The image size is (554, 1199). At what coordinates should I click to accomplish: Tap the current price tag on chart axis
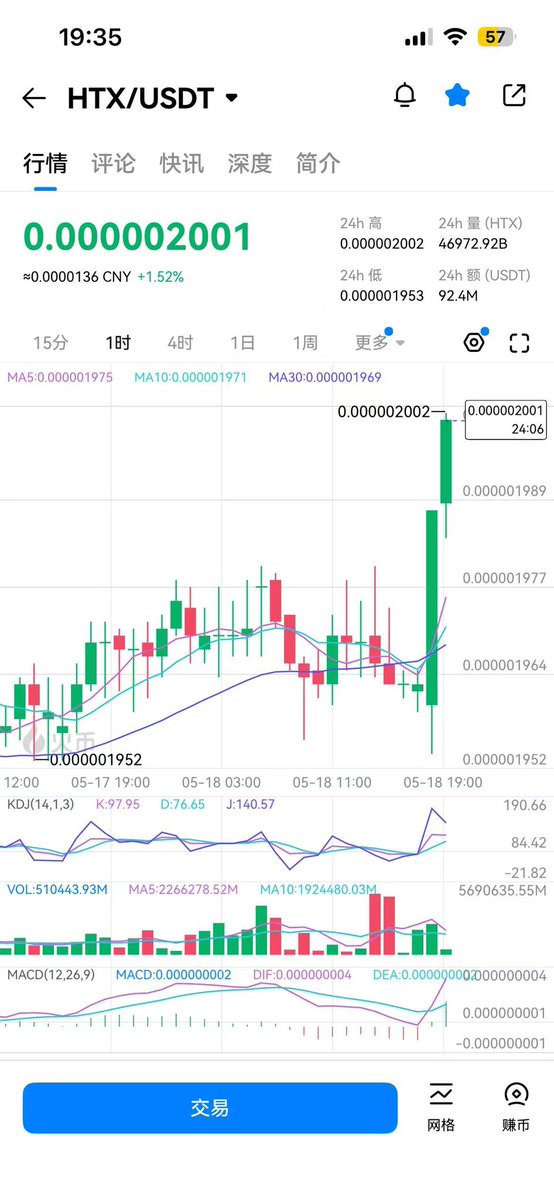pyautogui.click(x=506, y=420)
